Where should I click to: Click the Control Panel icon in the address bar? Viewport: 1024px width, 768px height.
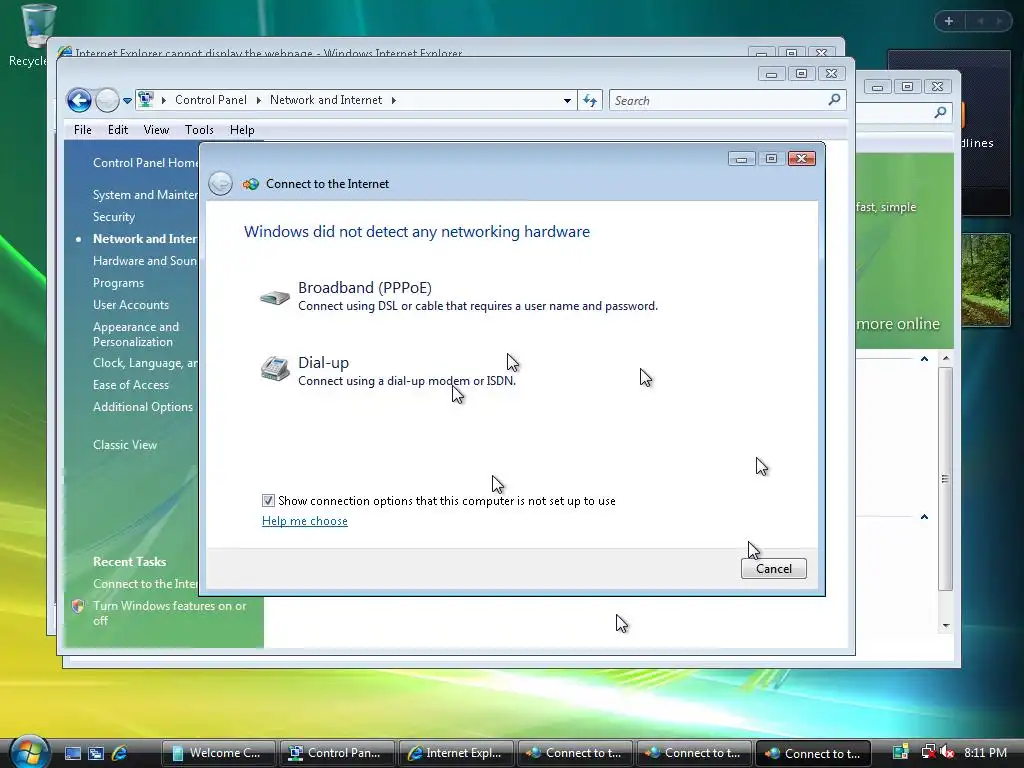pos(146,99)
